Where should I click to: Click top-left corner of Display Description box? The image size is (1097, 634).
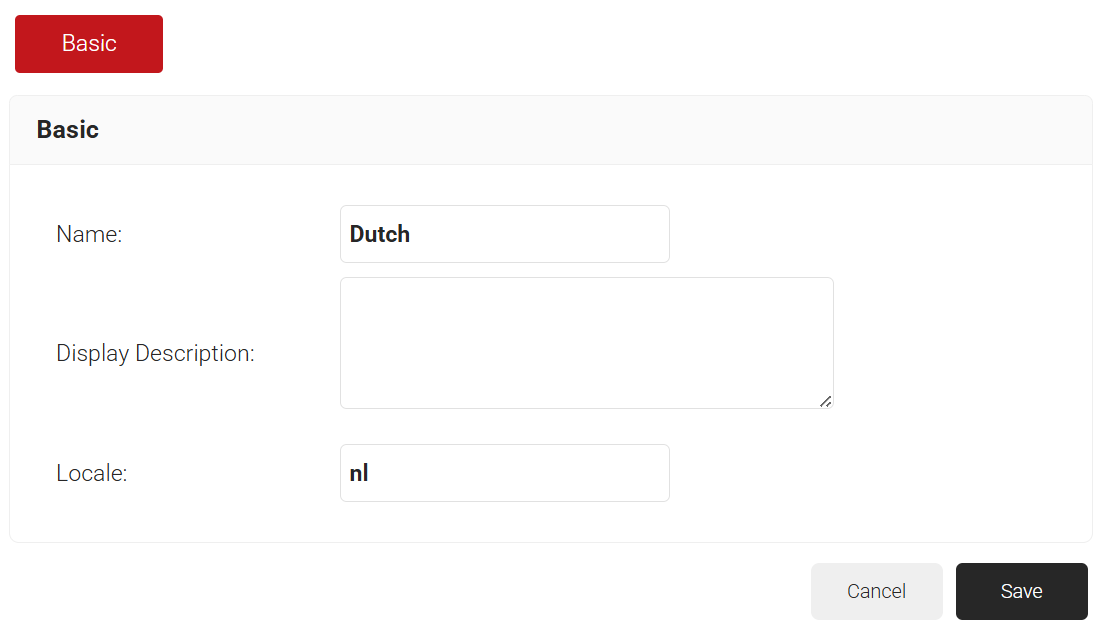pos(348,285)
